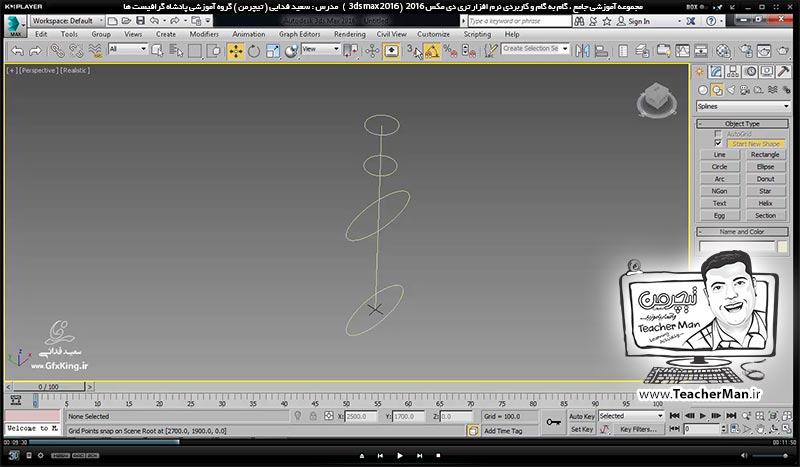Uncheck the Start New Shape checkbox

718,143
